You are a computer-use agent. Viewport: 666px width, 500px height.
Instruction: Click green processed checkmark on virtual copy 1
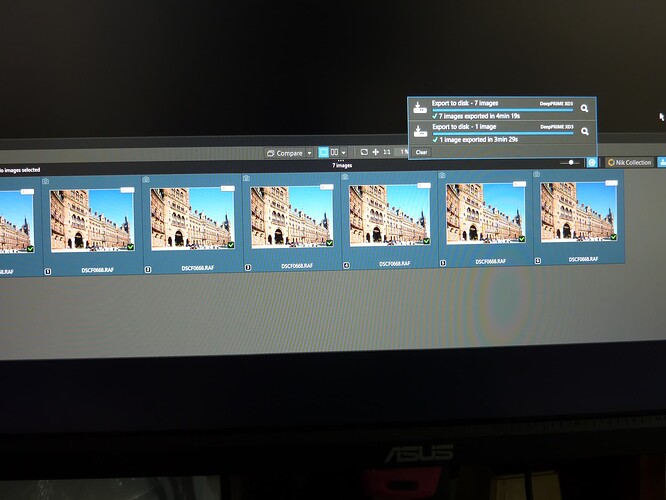click(130, 247)
